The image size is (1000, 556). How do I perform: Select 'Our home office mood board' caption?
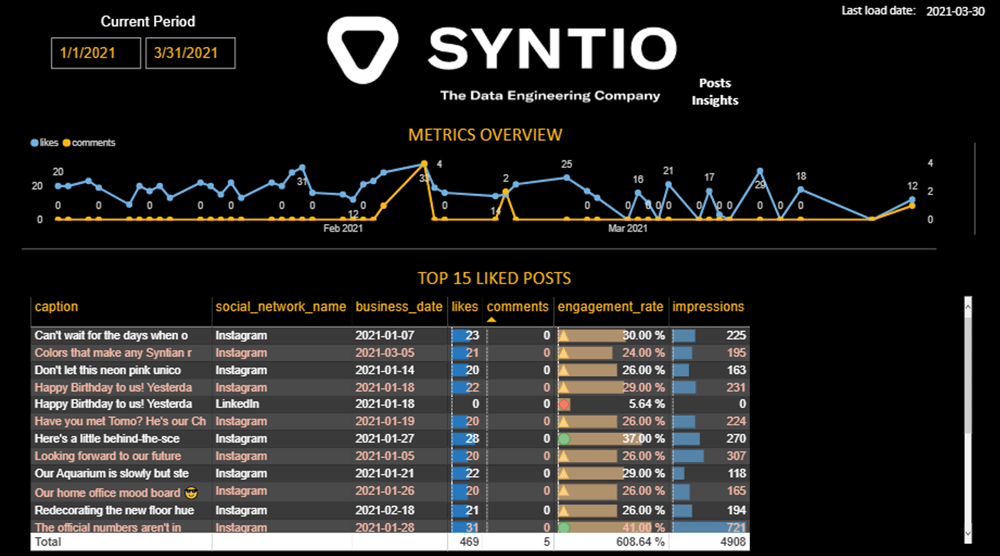click(x=116, y=493)
